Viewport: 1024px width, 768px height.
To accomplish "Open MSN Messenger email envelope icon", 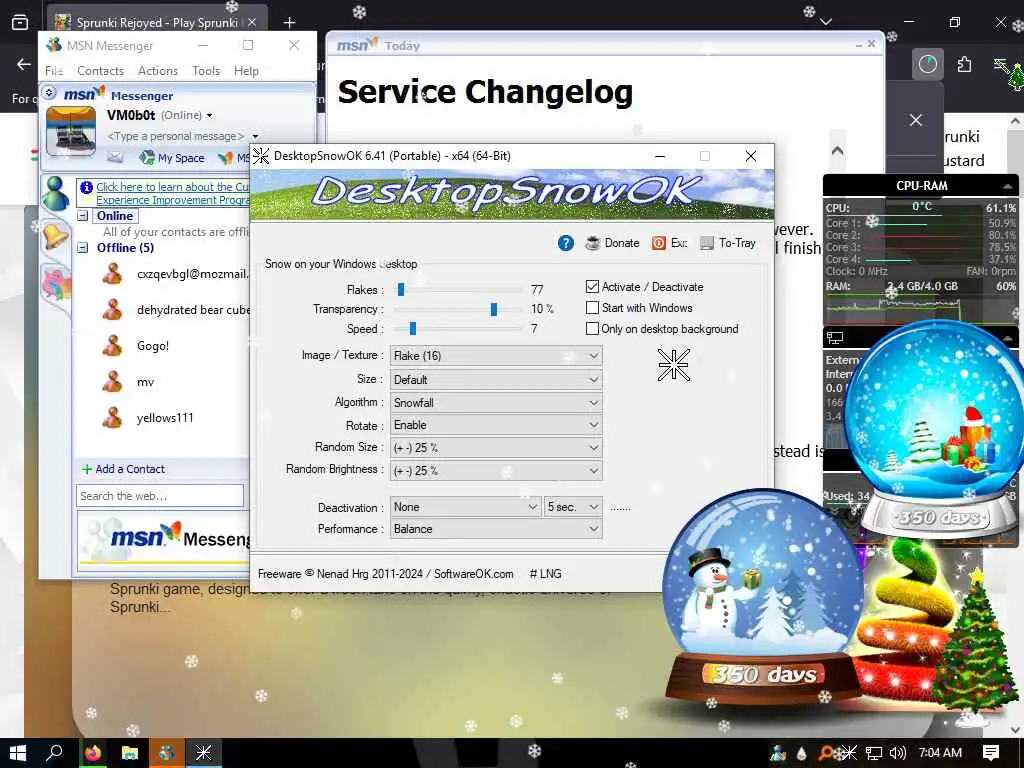I will [115, 157].
